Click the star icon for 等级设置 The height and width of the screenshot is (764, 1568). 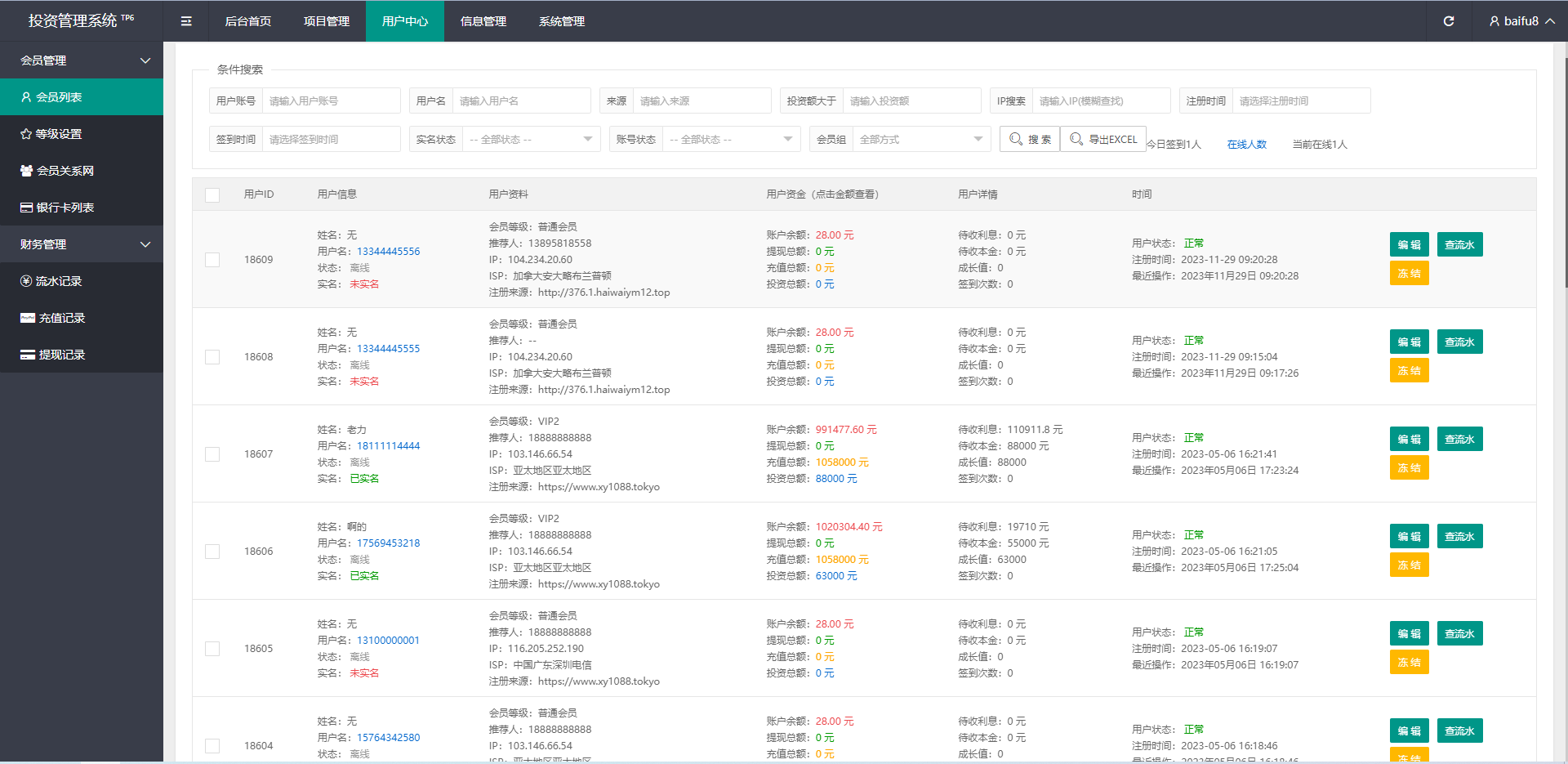tap(26, 134)
